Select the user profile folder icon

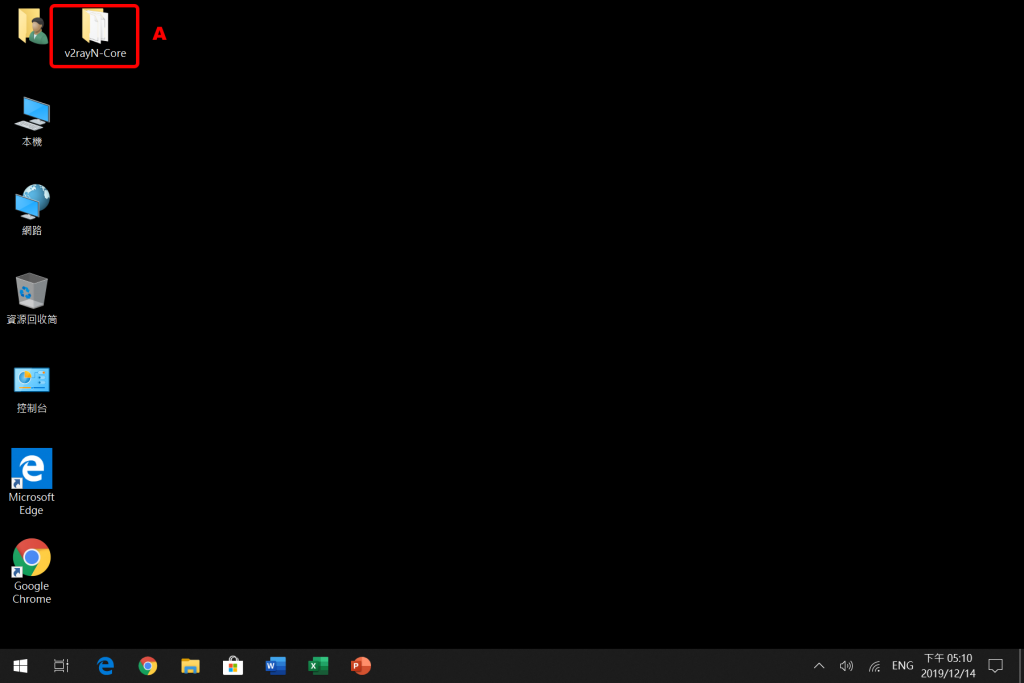pyautogui.click(x=31, y=26)
